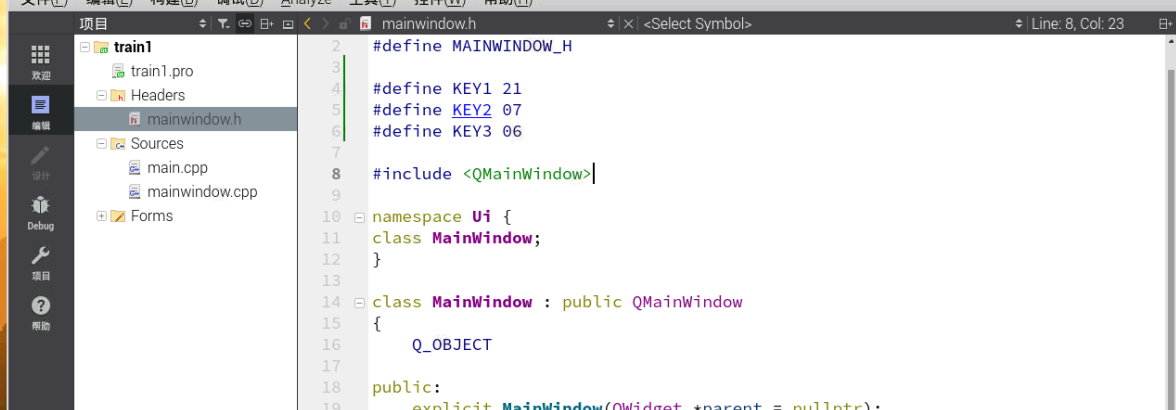Open the Help (帮助) mode
Image resolution: width=1176 pixels, height=410 pixels.
40,313
